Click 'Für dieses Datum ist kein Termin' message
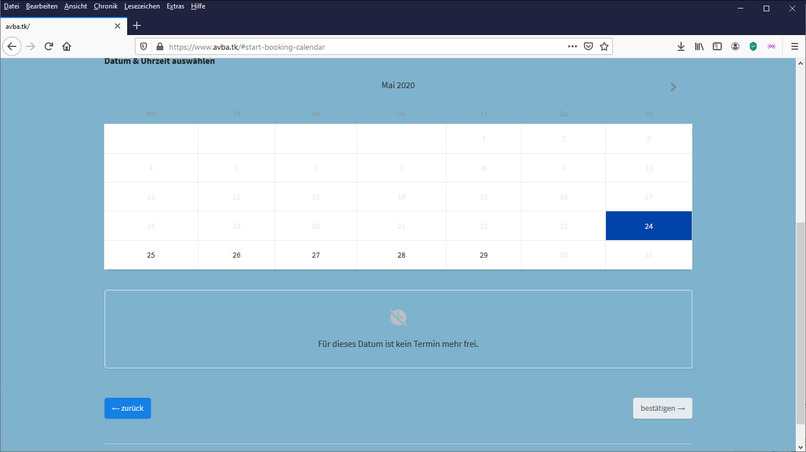Image resolution: width=806 pixels, height=452 pixels. point(398,344)
